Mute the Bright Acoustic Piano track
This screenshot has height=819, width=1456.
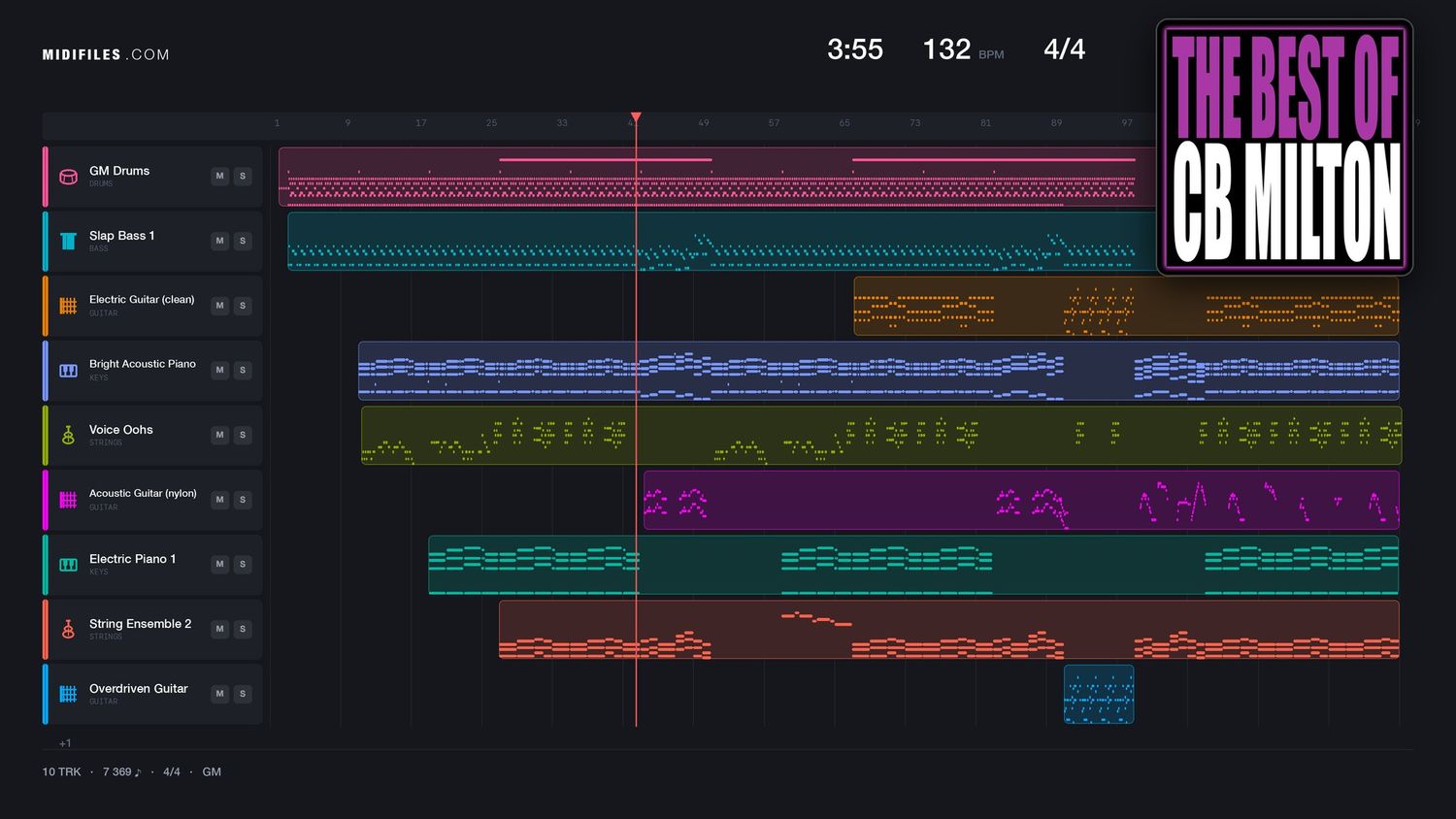point(220,371)
